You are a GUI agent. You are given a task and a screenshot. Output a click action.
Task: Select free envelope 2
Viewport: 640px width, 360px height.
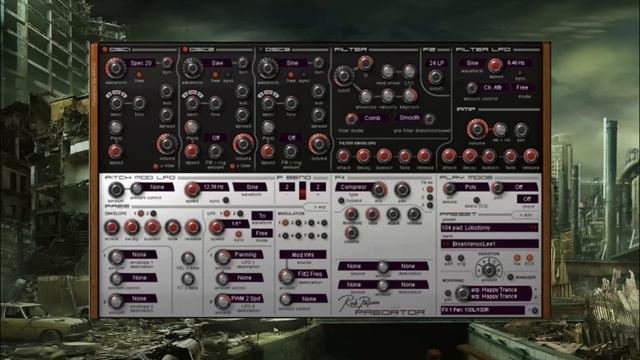(x=153, y=213)
